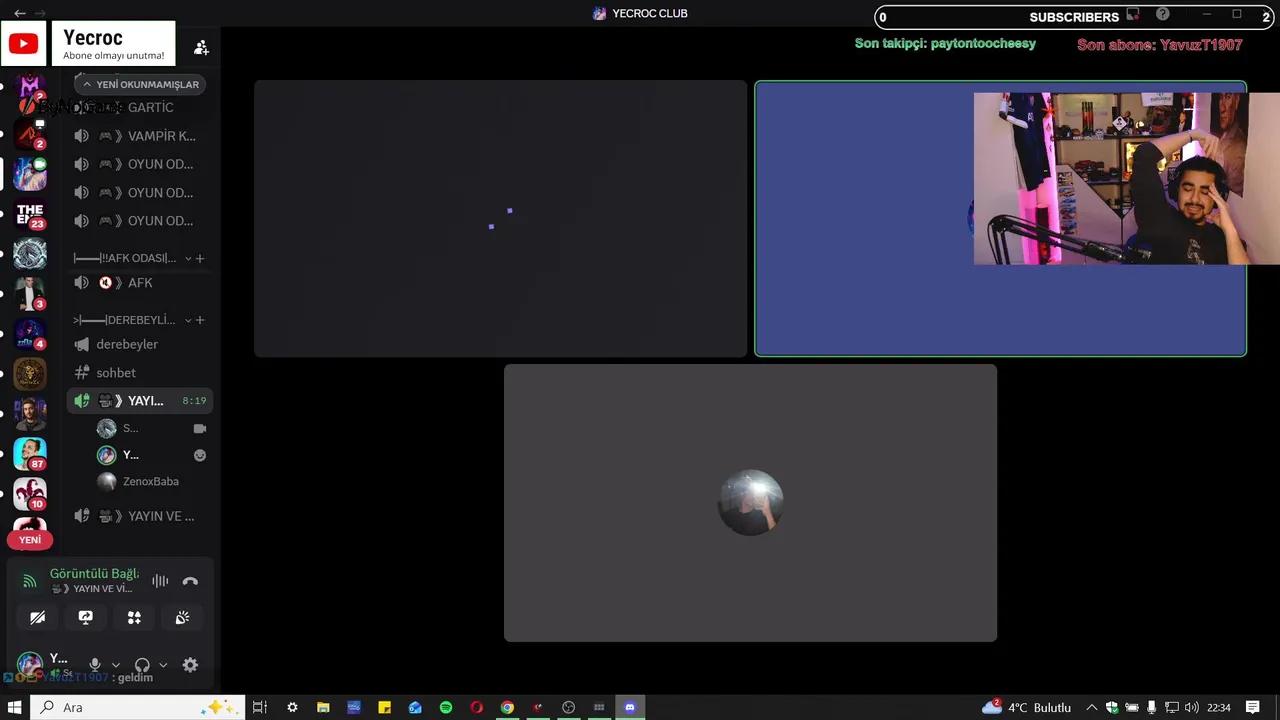The height and width of the screenshot is (720, 1280).
Task: Open Windows Start menu
Action: [x=15, y=707]
